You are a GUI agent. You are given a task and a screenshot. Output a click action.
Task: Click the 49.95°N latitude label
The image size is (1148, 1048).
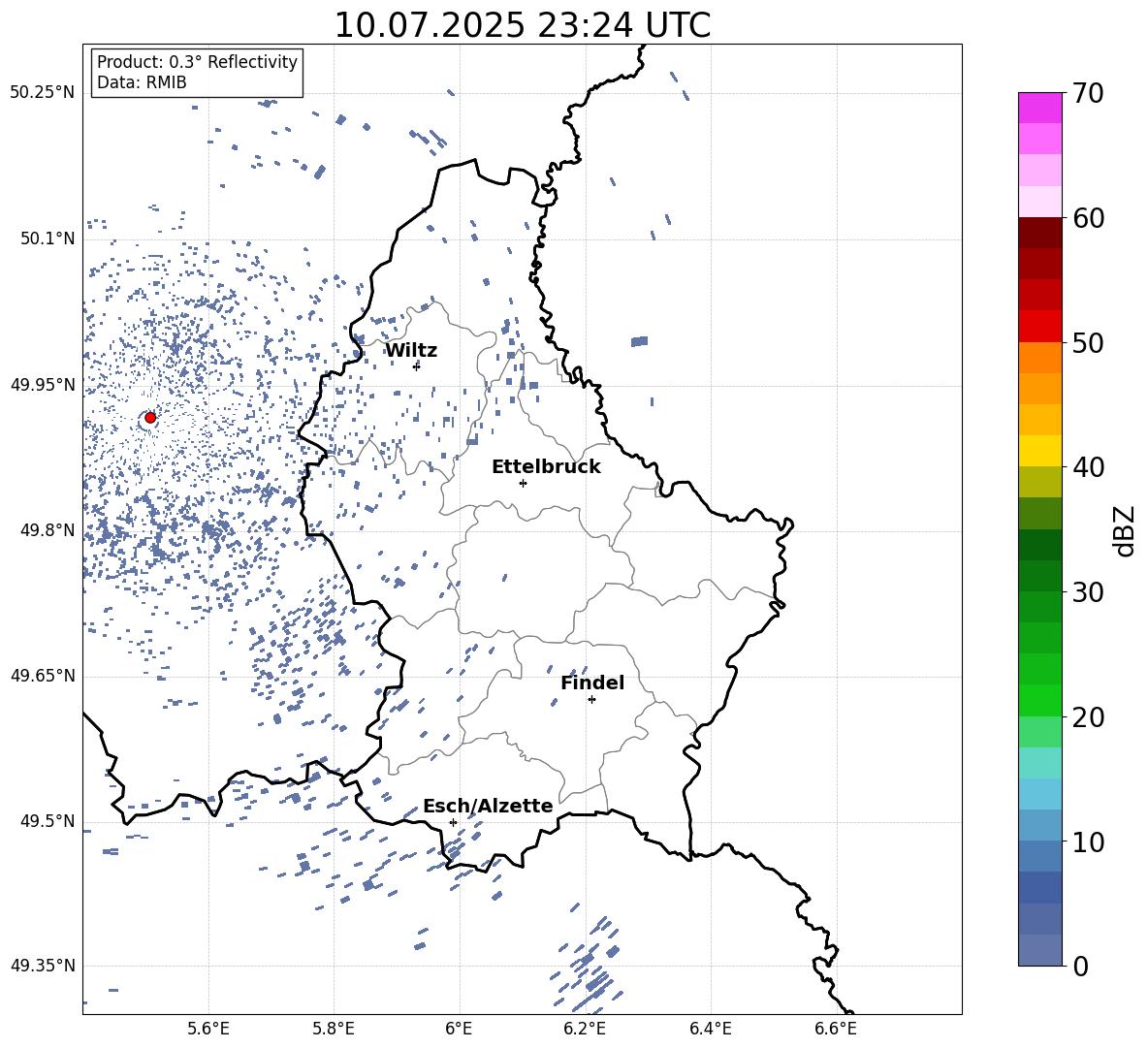43,385
